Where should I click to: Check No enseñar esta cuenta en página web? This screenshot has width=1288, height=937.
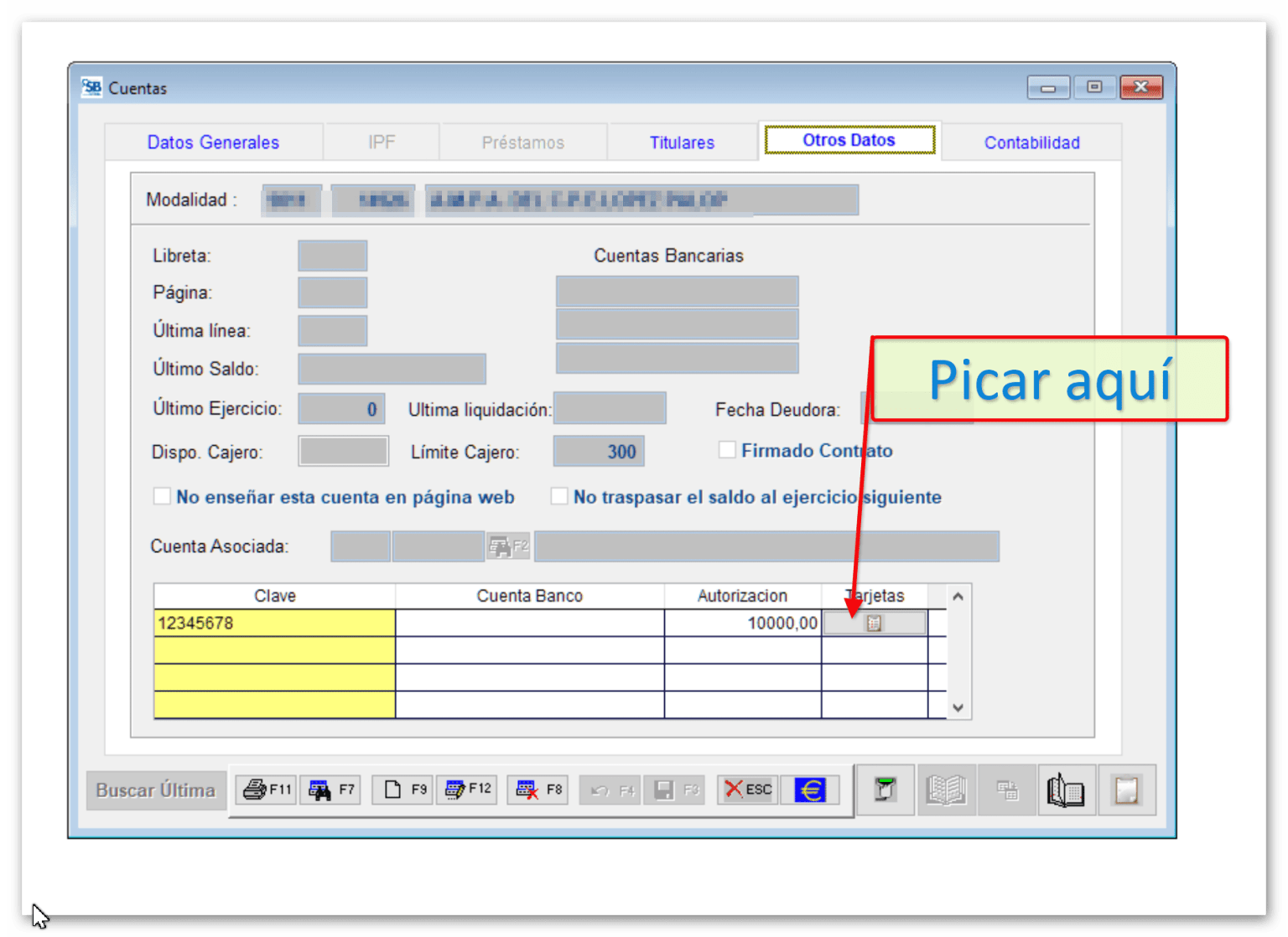(163, 497)
